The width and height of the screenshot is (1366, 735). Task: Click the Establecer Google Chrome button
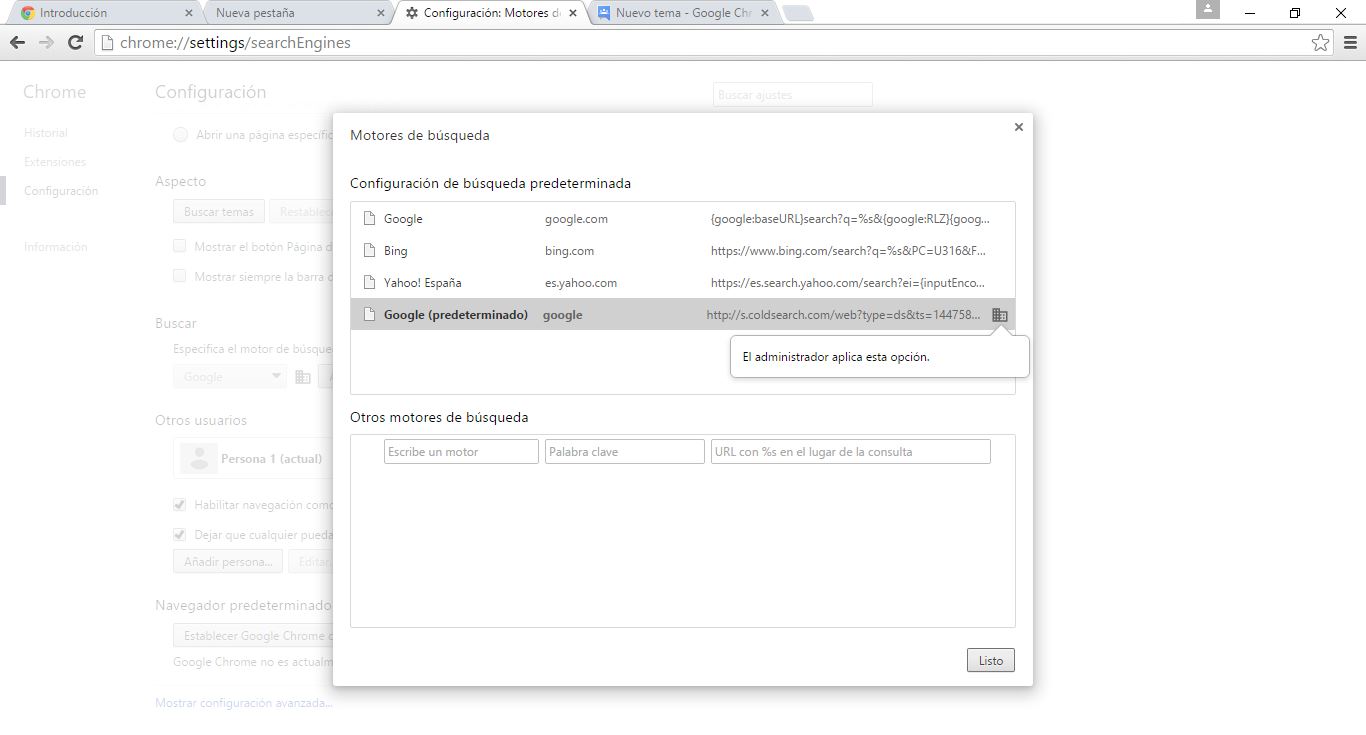point(253,636)
